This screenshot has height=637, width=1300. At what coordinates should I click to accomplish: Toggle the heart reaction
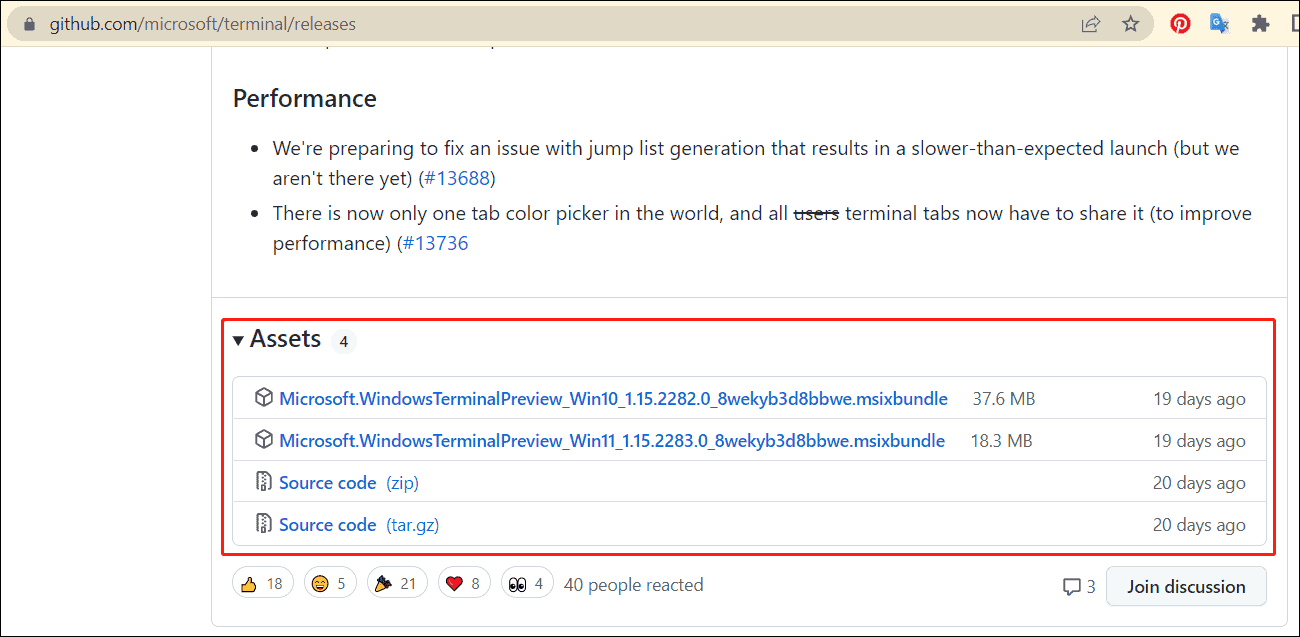(x=464, y=584)
